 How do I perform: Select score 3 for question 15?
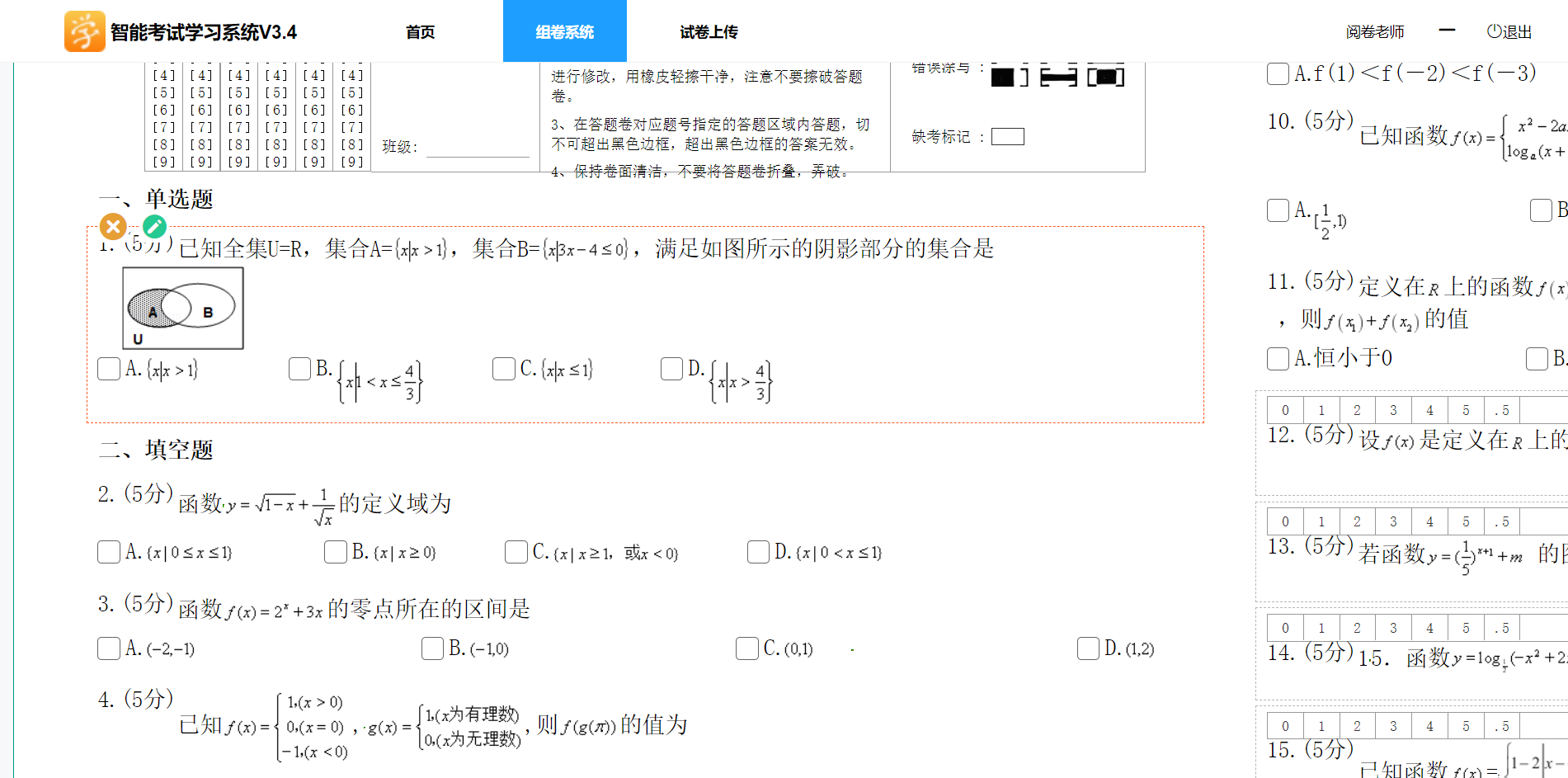tap(1393, 726)
